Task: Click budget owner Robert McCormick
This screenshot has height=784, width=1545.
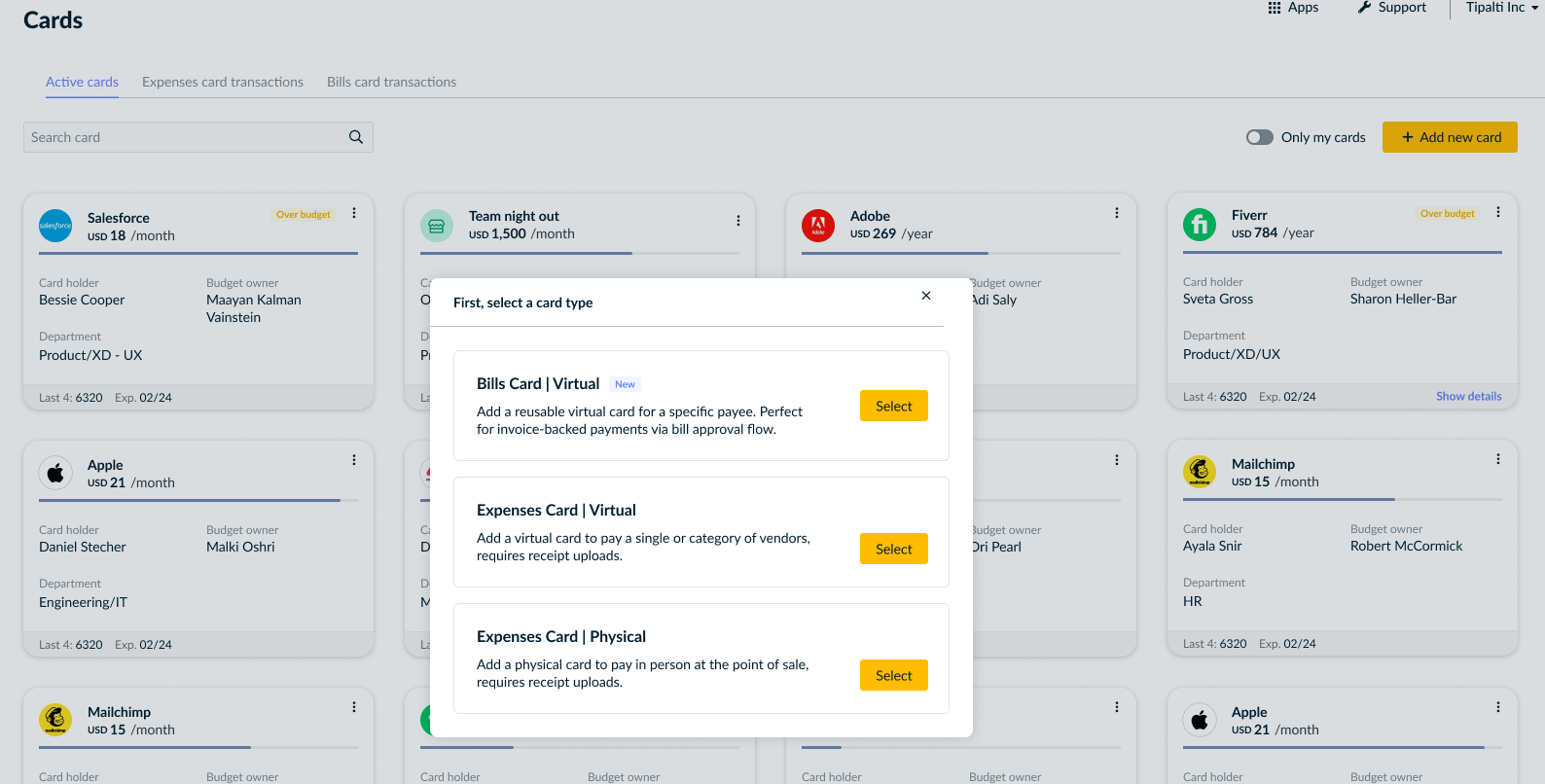Action: pos(1406,546)
